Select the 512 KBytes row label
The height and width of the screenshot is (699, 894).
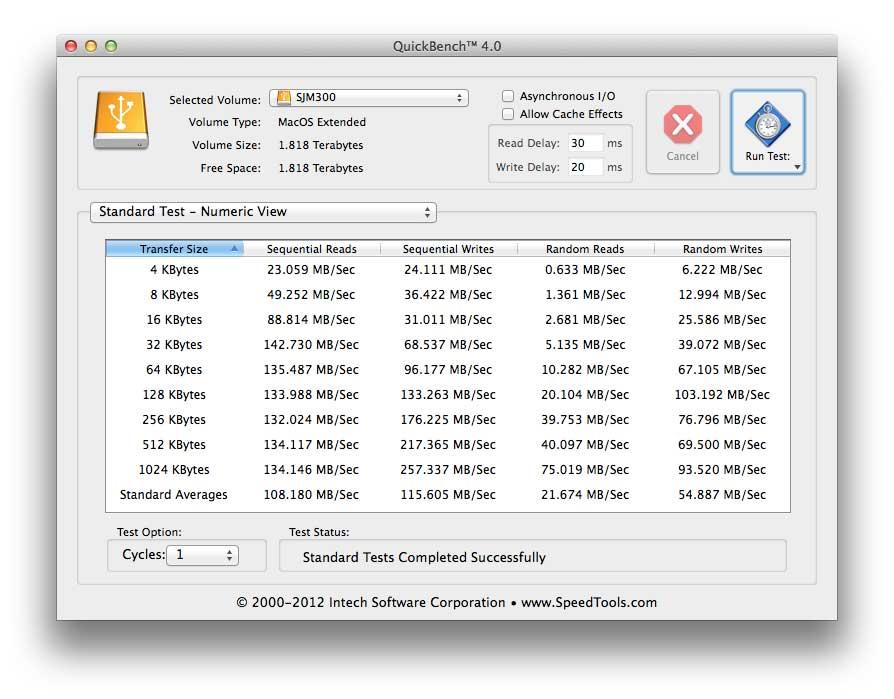click(x=174, y=445)
